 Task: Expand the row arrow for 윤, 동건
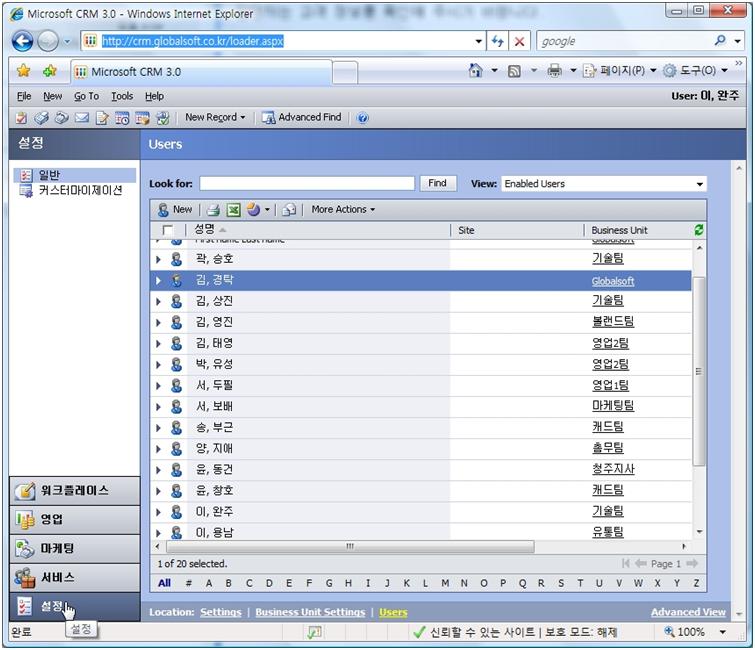click(x=158, y=470)
